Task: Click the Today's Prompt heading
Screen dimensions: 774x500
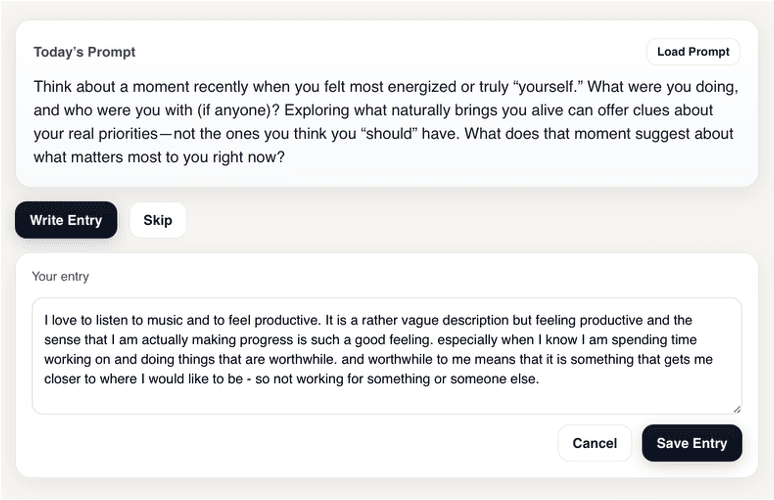Action: (x=84, y=52)
